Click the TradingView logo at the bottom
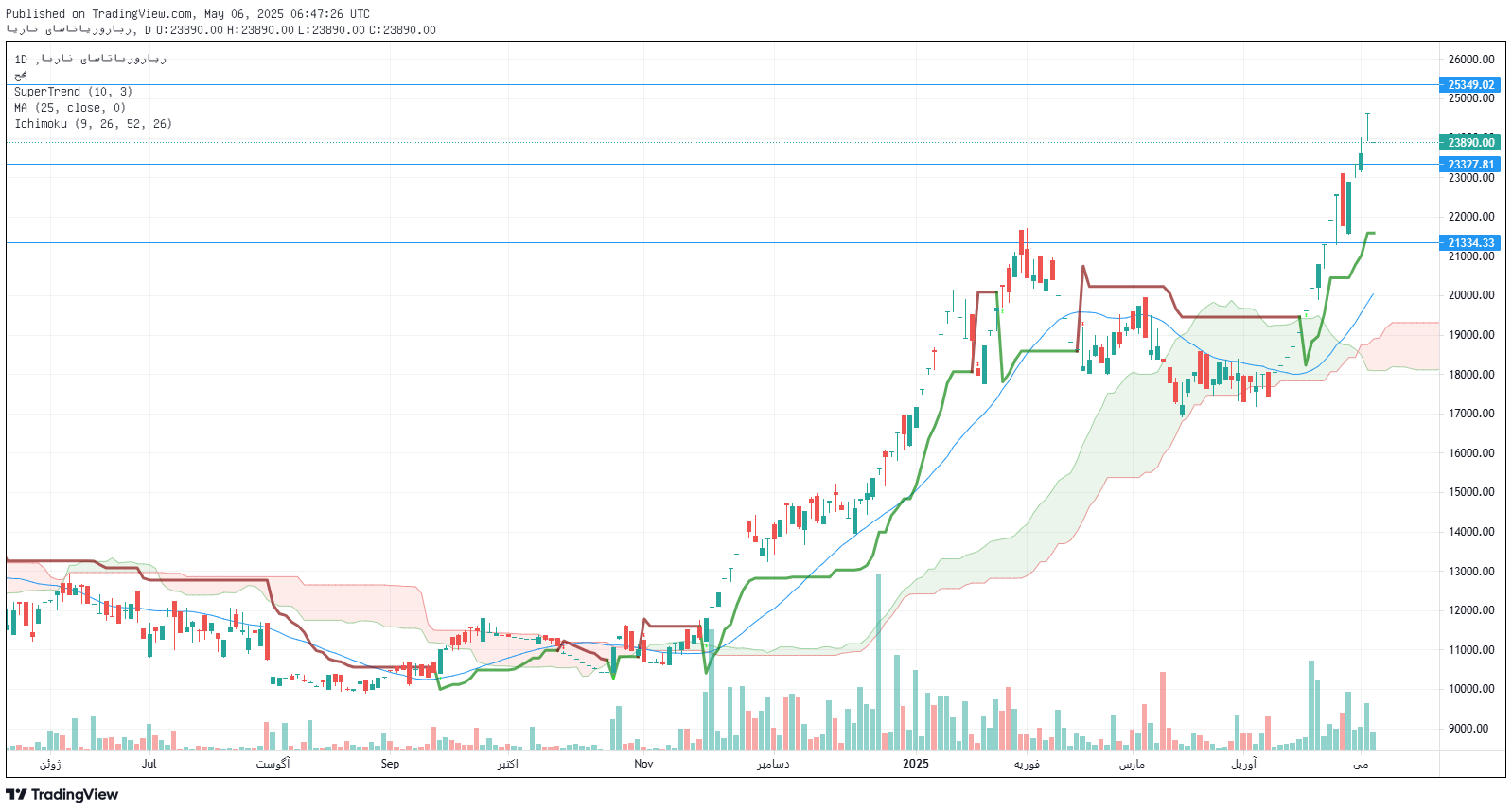The width and height of the screenshot is (1512, 812). pyautogui.click(x=62, y=794)
